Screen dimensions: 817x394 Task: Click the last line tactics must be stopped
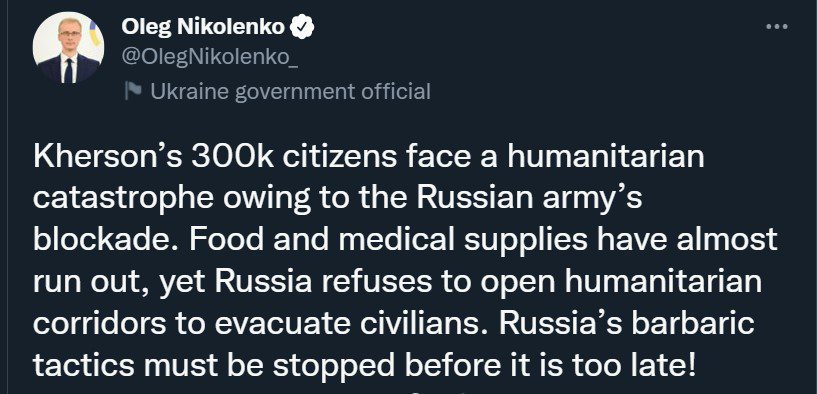pyautogui.click(x=364, y=365)
